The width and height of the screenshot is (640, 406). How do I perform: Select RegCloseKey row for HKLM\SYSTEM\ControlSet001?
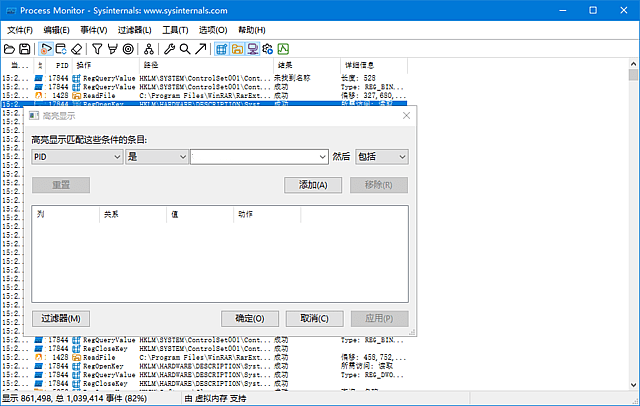[x=204, y=348]
